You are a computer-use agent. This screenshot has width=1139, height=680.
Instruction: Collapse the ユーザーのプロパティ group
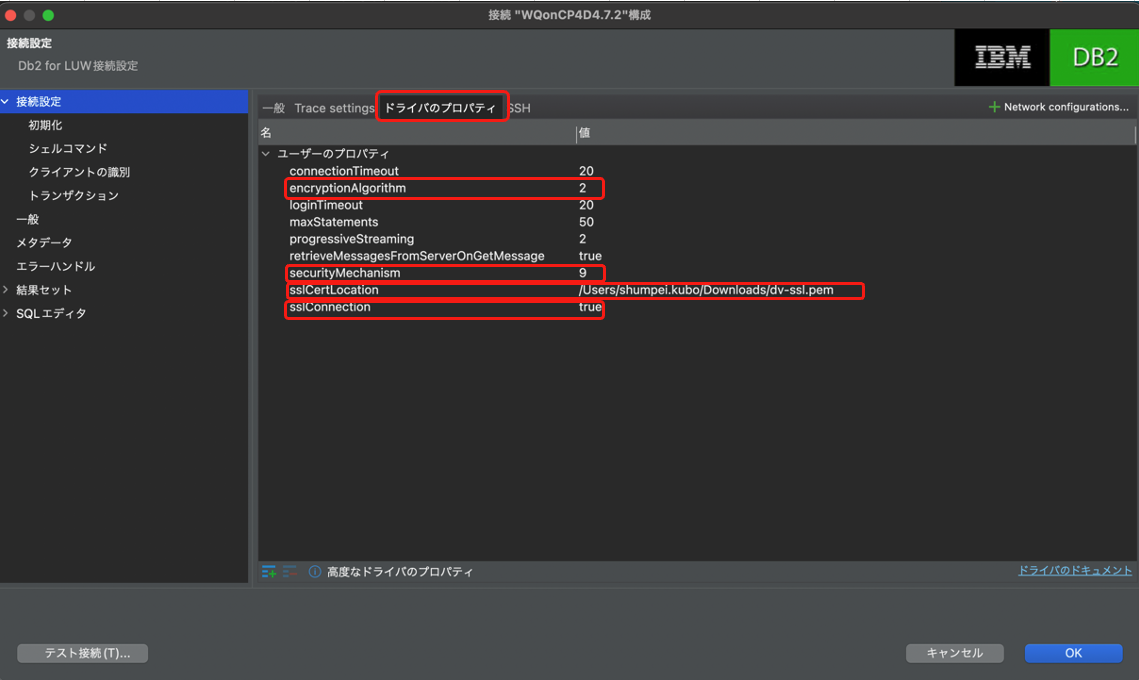(x=266, y=153)
